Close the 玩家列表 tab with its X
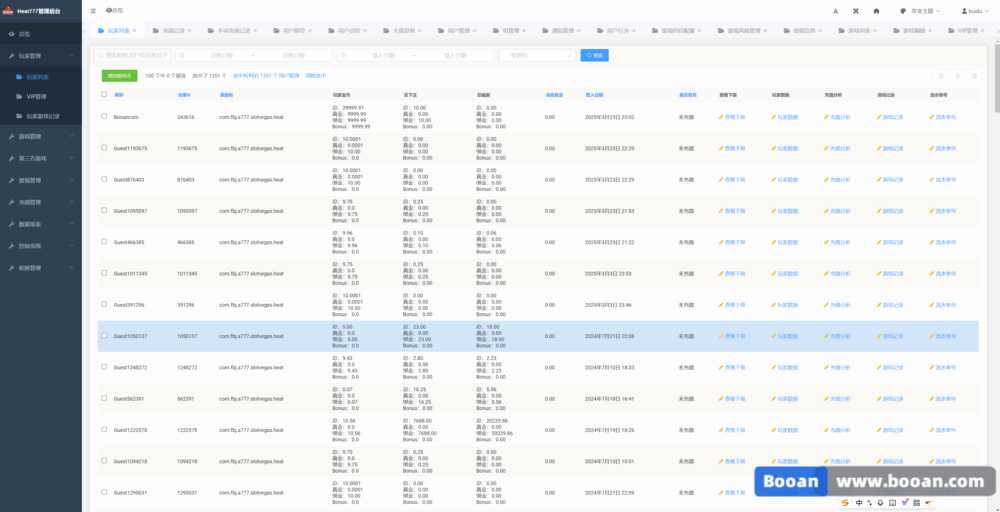 coord(135,31)
